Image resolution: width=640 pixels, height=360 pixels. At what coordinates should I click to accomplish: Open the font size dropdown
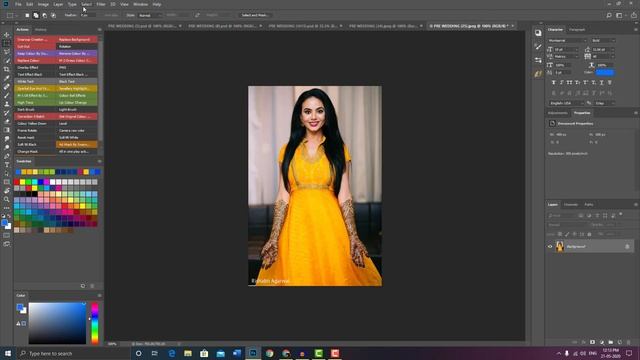coord(567,49)
